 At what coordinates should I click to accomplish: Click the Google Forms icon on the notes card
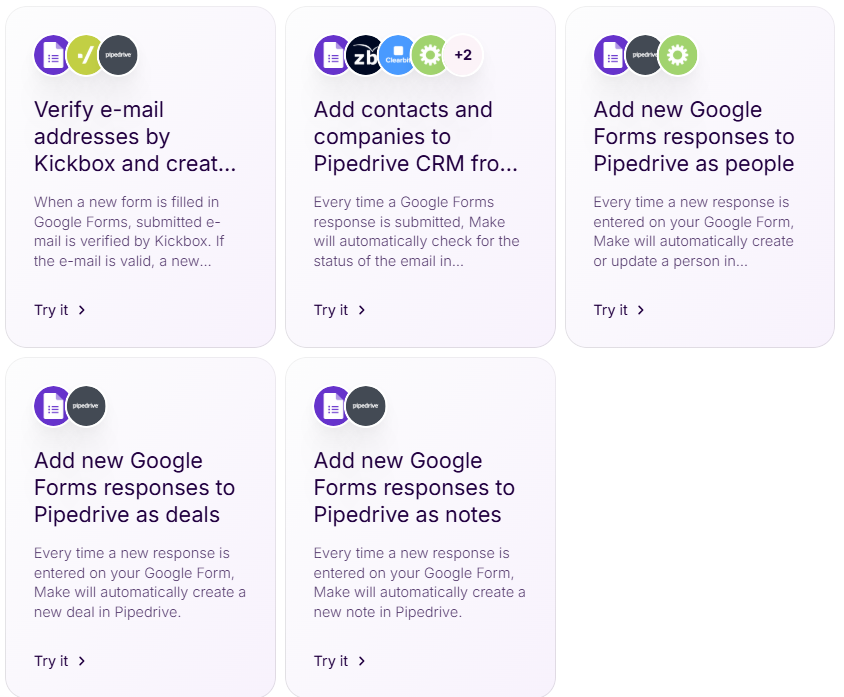pos(332,406)
